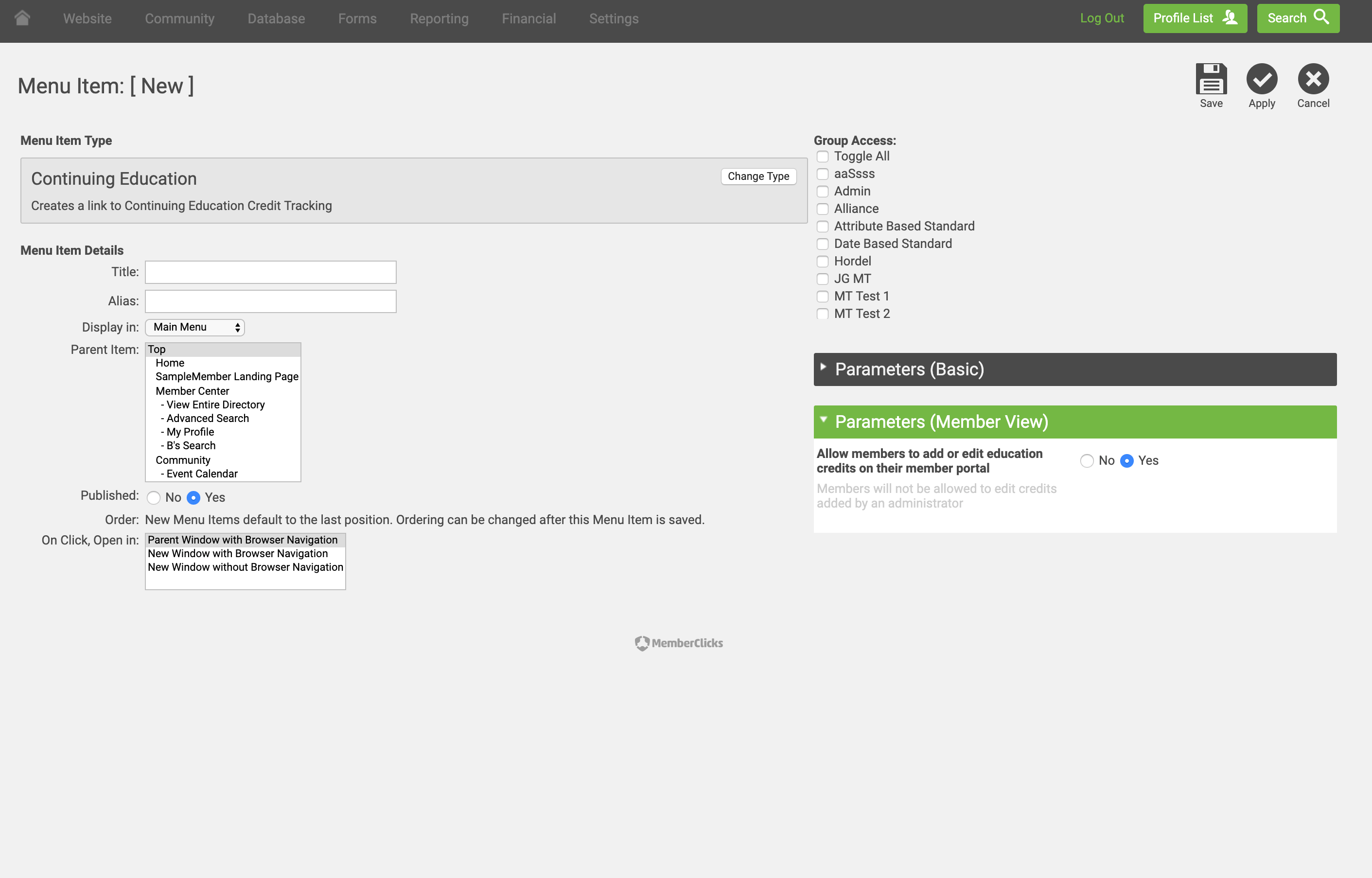1372x878 pixels.
Task: Click the Apply checkmark icon
Action: click(x=1262, y=79)
